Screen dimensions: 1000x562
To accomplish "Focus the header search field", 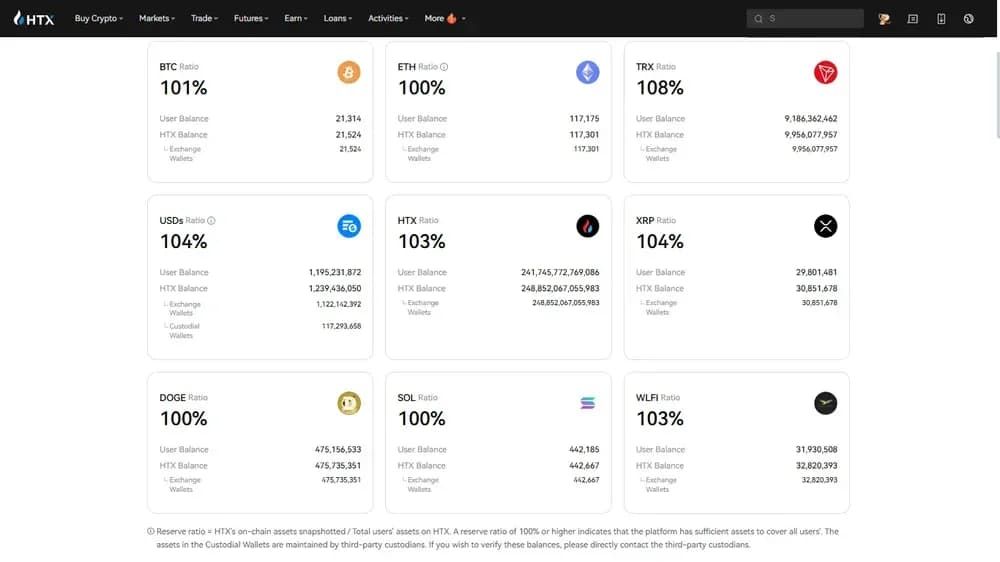I will coord(805,18).
